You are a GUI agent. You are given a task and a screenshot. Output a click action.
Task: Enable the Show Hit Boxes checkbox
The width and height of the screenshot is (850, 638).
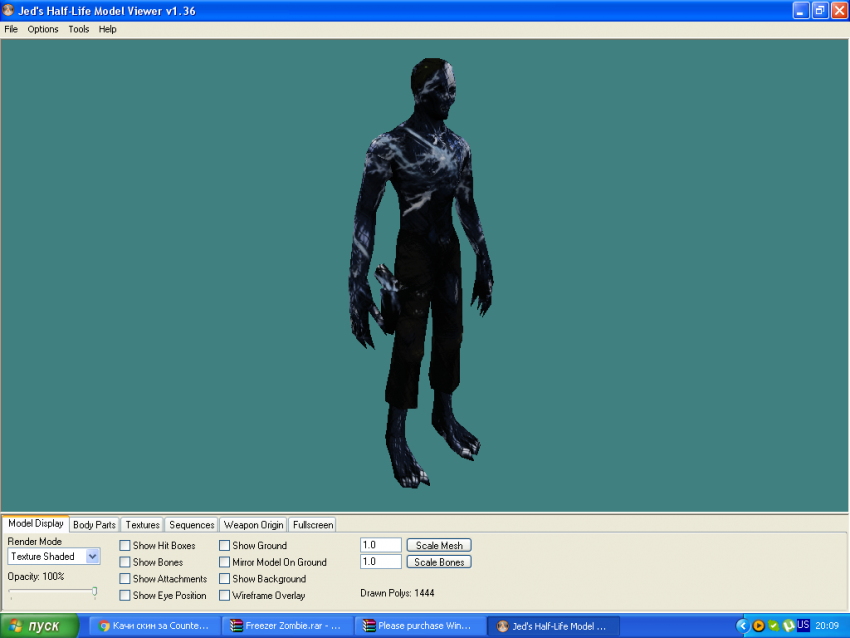pos(125,546)
